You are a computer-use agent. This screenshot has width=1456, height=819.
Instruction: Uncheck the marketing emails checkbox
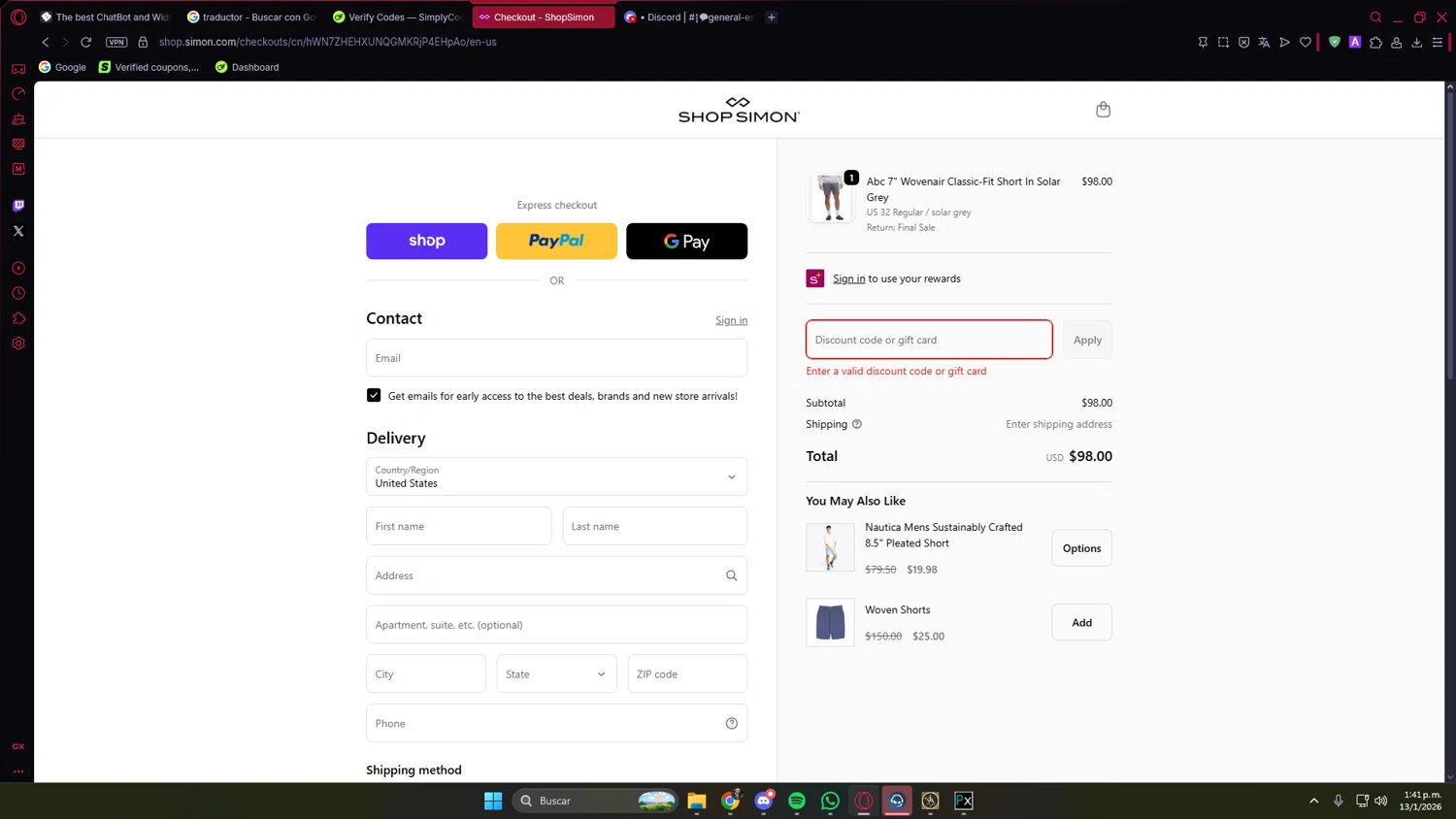pos(374,395)
